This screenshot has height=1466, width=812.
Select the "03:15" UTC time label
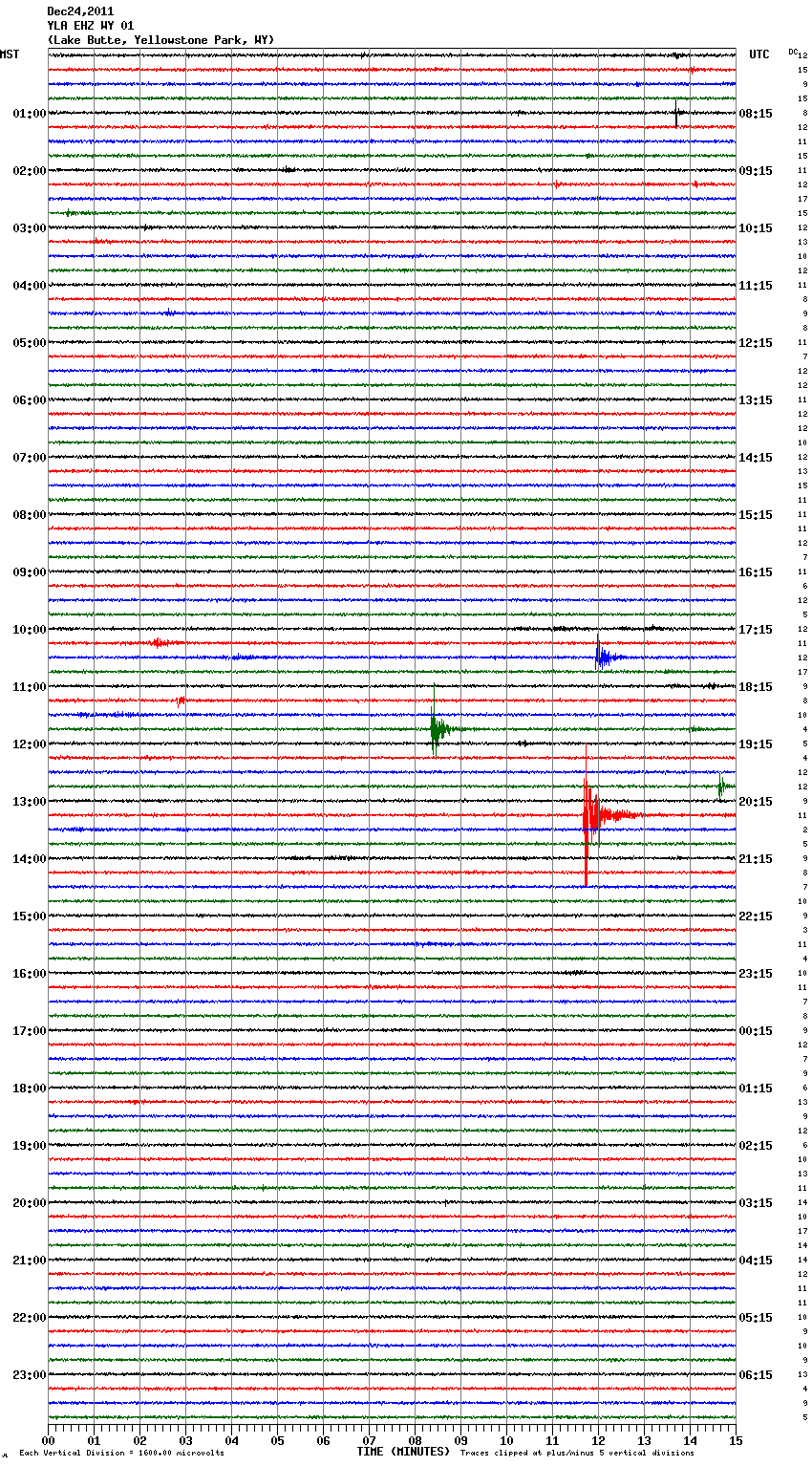(756, 1203)
